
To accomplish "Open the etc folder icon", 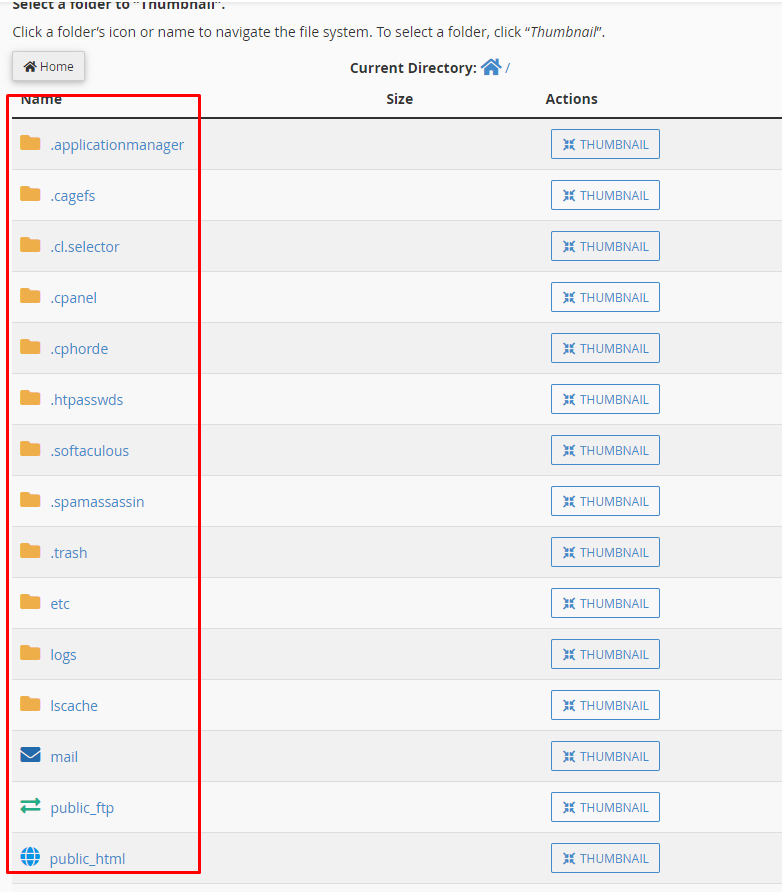I will (30, 602).
